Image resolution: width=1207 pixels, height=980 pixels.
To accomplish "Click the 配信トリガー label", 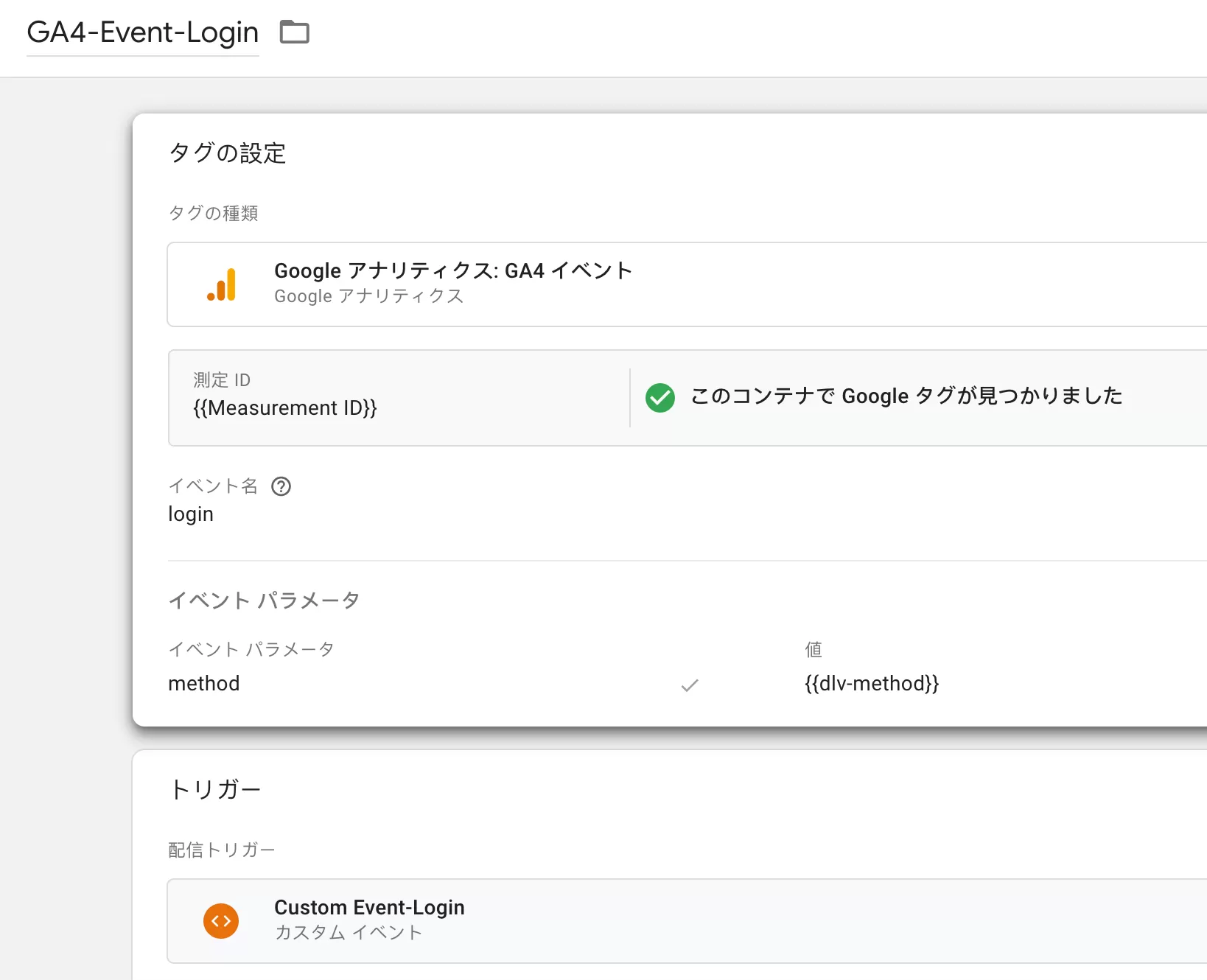I will coord(222,850).
